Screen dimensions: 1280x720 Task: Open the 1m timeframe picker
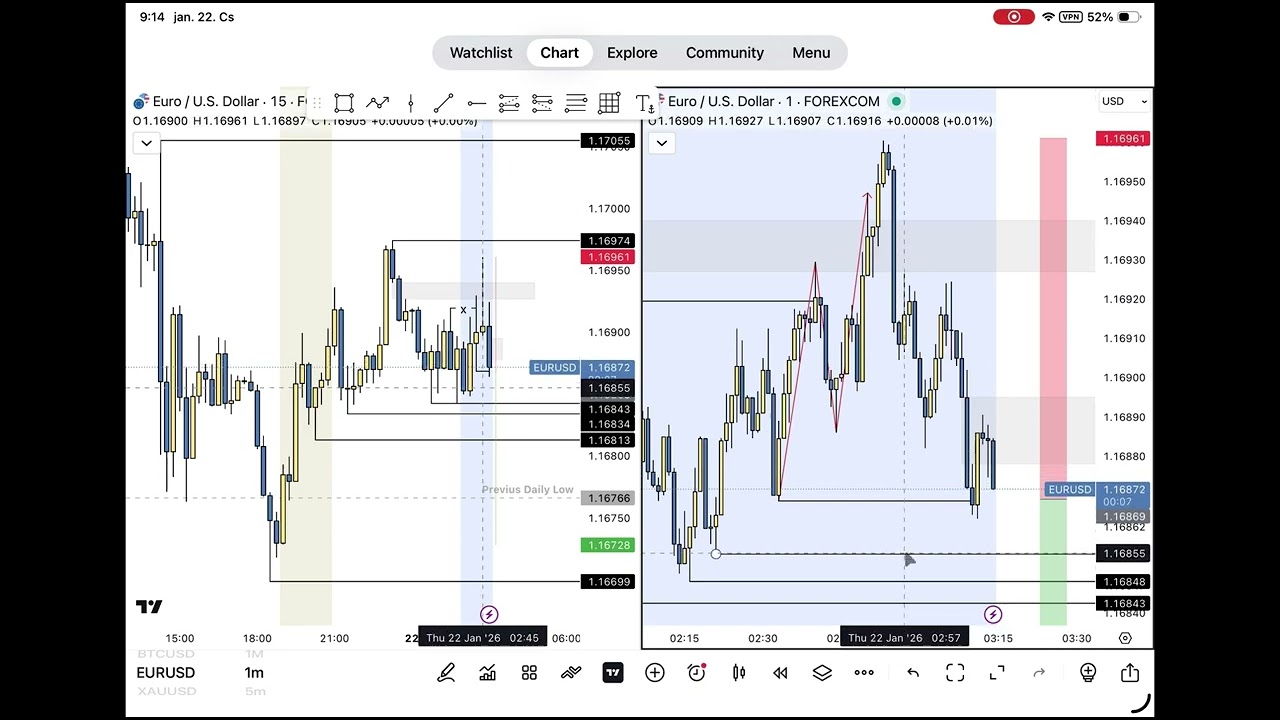tap(254, 672)
